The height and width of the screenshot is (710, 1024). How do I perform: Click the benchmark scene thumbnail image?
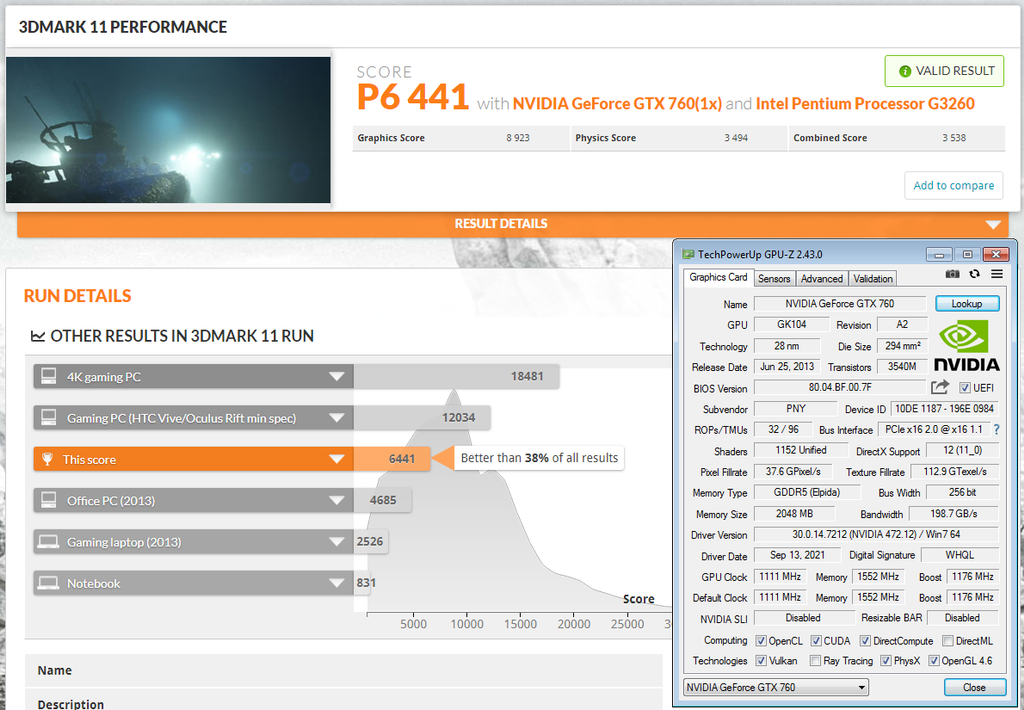coord(168,130)
